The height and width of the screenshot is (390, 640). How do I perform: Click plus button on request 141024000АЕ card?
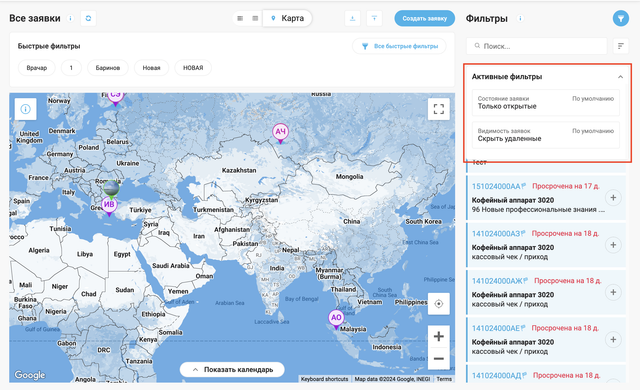point(613,340)
